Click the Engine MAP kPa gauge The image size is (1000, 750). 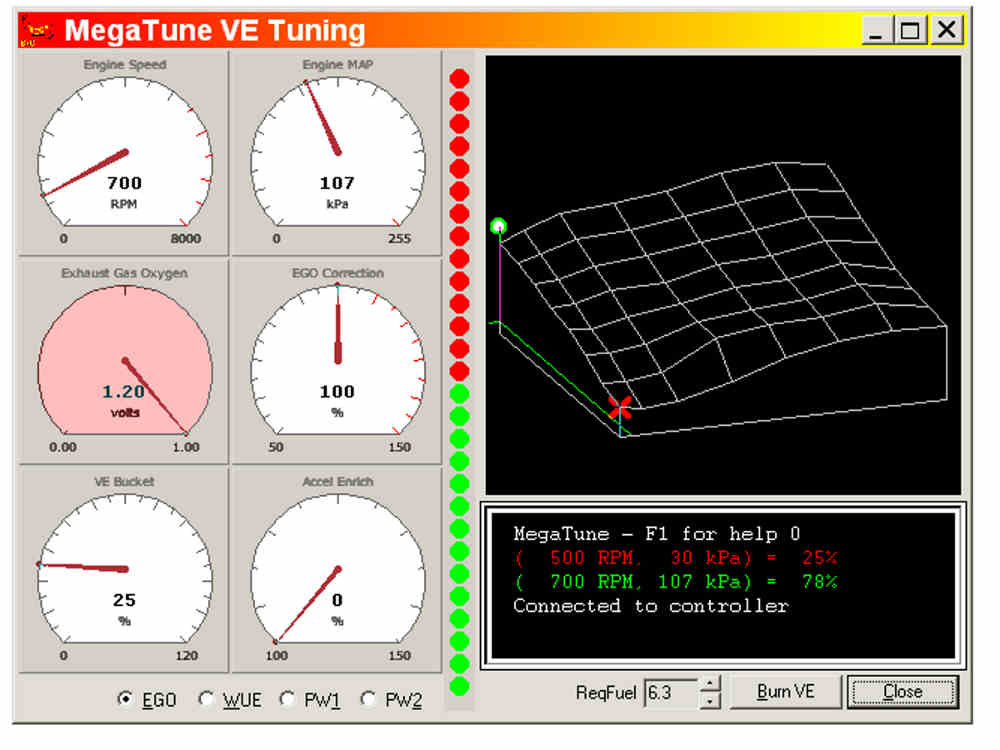[337, 154]
